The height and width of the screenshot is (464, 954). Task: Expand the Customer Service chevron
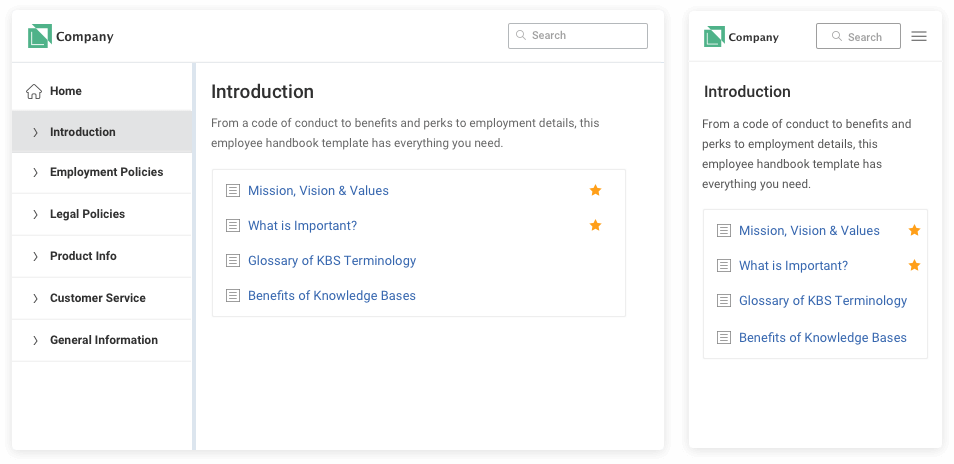point(35,299)
